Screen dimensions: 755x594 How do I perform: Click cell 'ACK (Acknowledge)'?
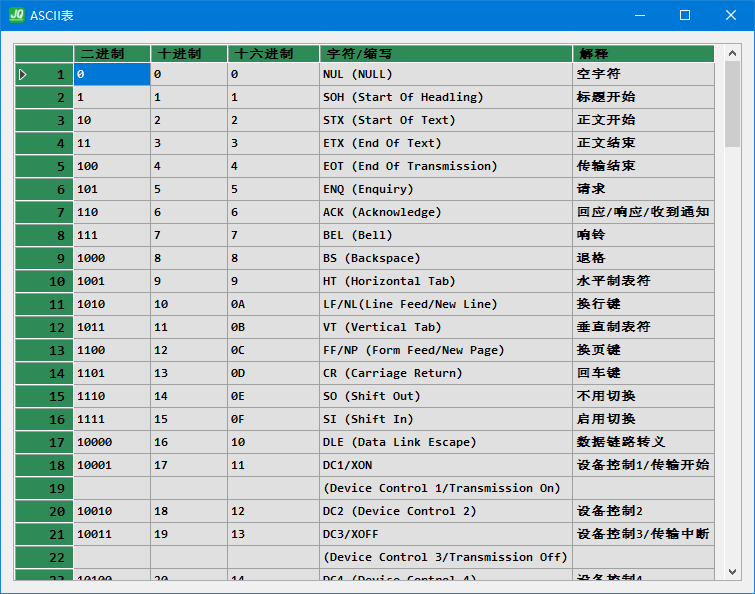(x=446, y=212)
